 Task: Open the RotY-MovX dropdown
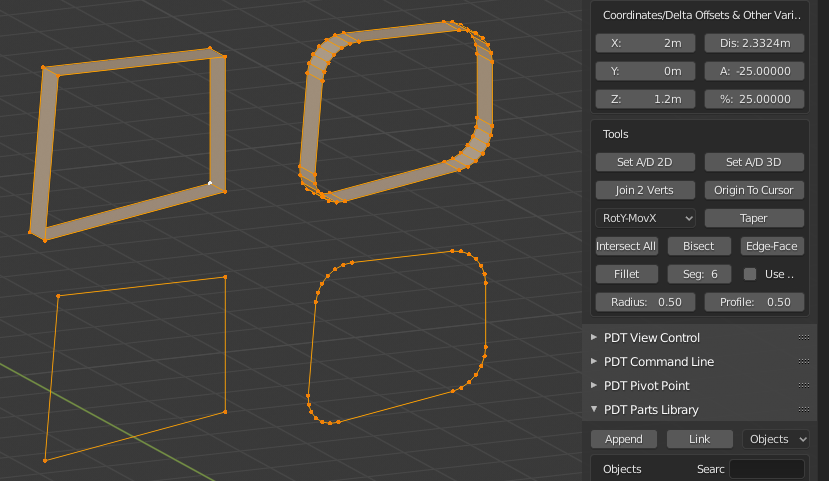[645, 218]
